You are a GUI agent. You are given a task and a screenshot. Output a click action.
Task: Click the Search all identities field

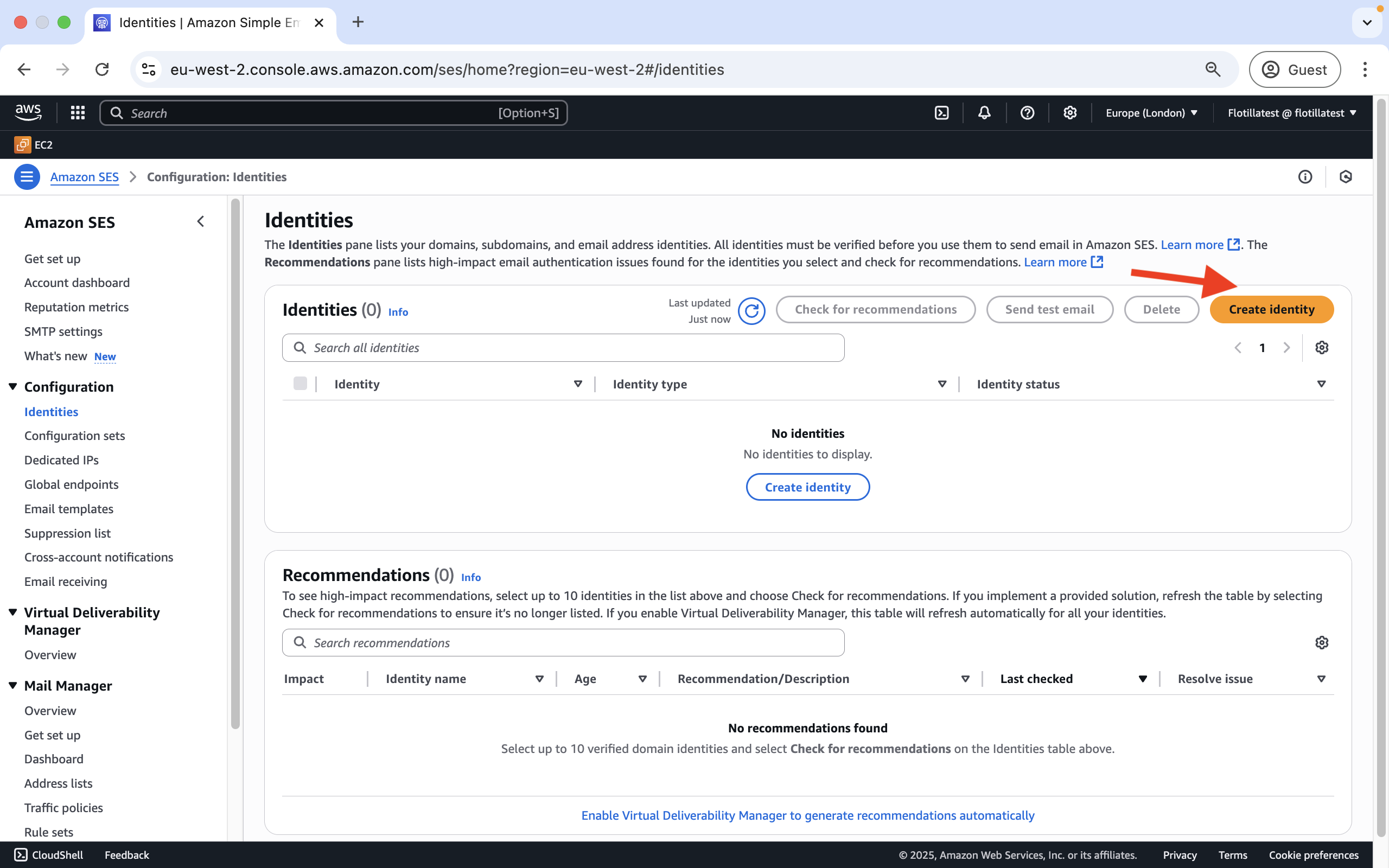point(563,348)
